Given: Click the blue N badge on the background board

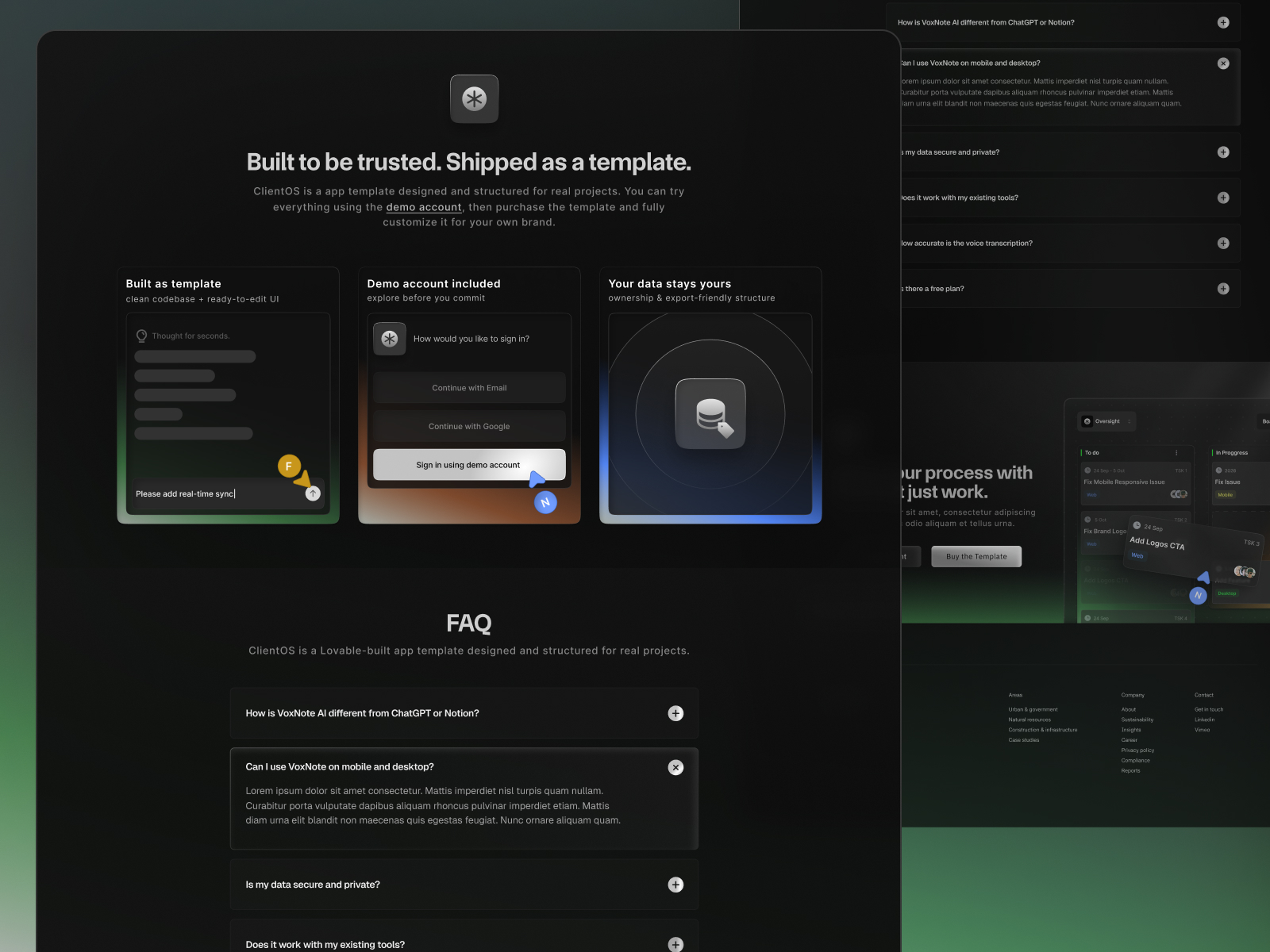Looking at the screenshot, I should click(1198, 595).
